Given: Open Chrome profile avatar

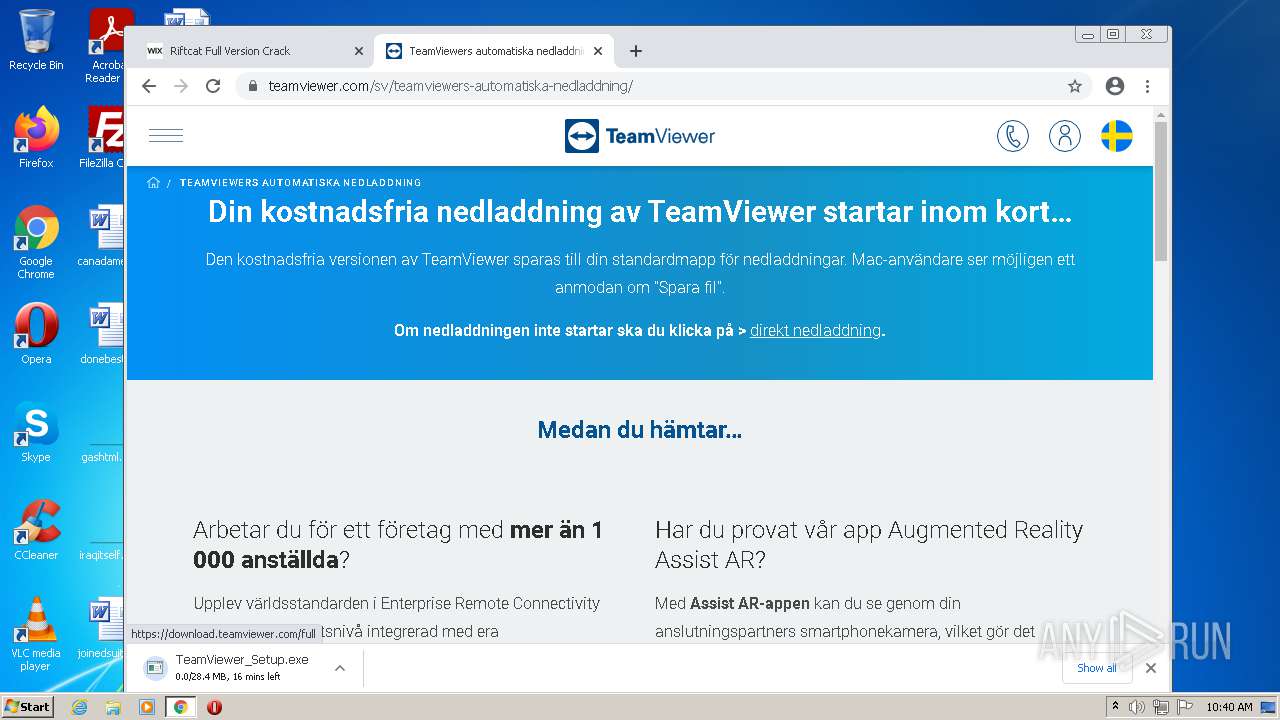Looking at the screenshot, I should [x=1115, y=86].
